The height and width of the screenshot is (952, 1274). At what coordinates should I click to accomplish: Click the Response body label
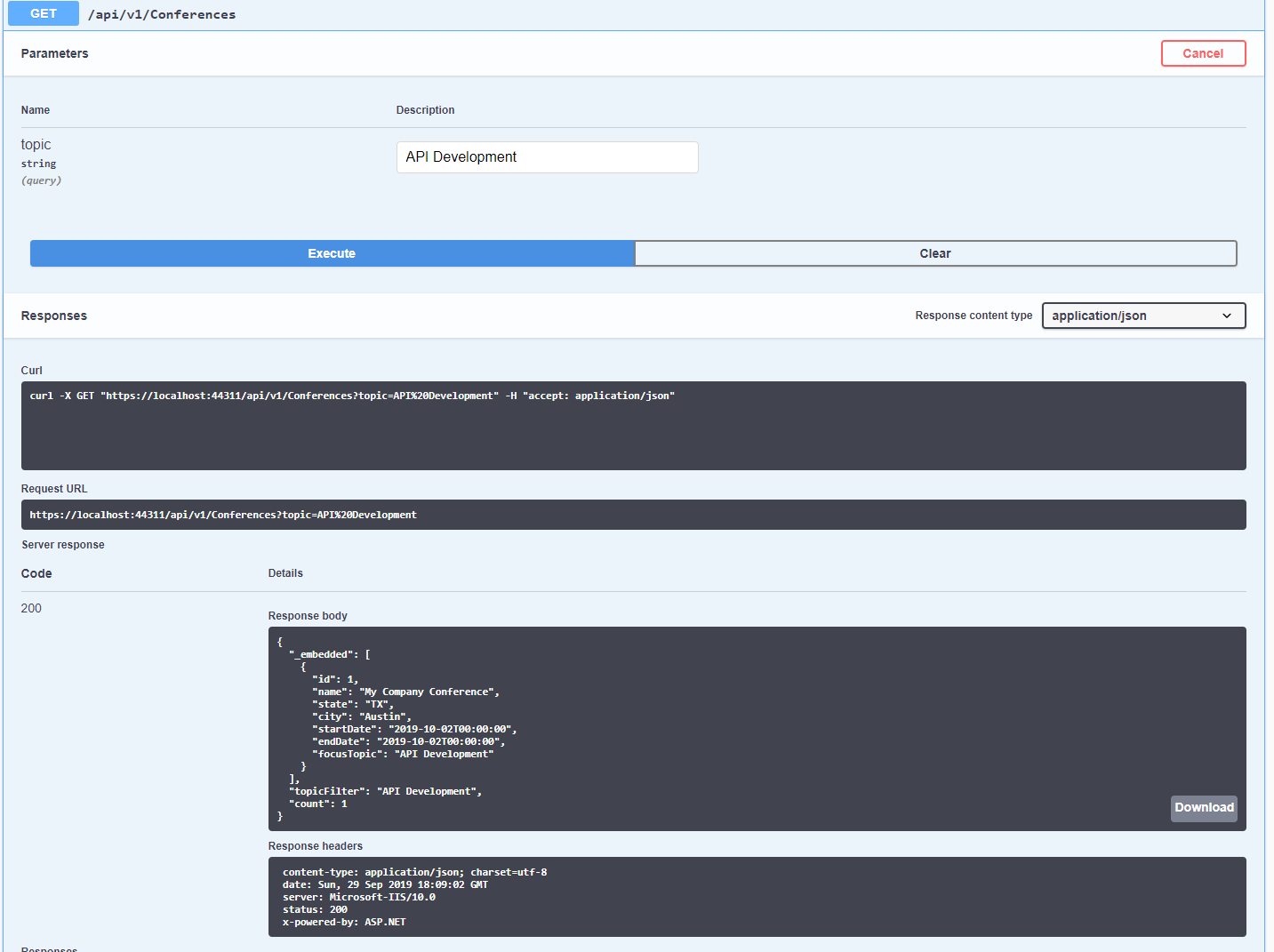308,616
